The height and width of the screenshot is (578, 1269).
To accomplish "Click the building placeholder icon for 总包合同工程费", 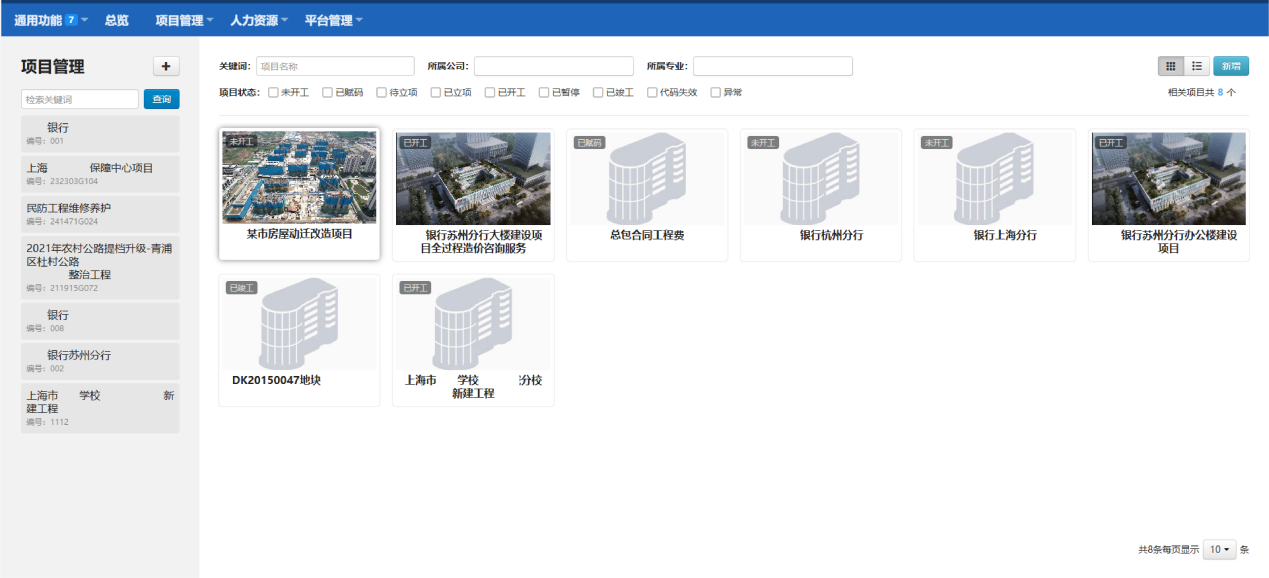I will click(645, 178).
